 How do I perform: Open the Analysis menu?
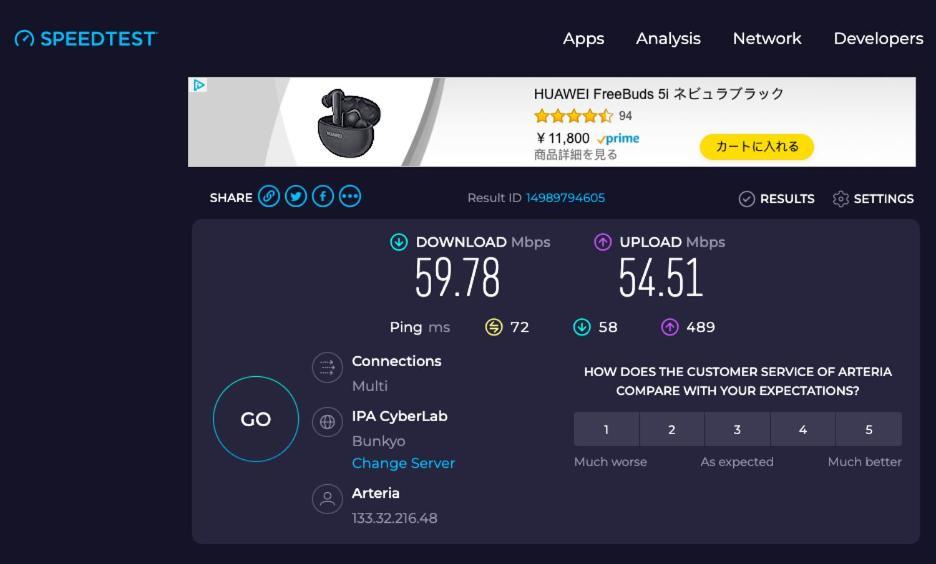click(x=668, y=39)
